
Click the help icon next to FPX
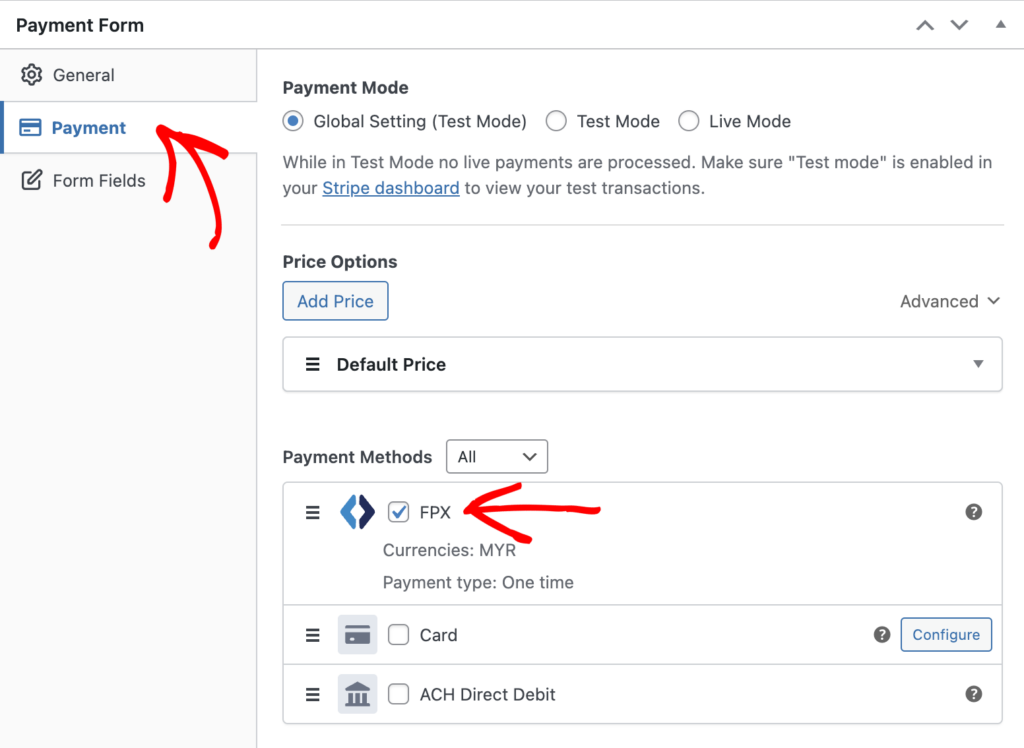(x=973, y=511)
